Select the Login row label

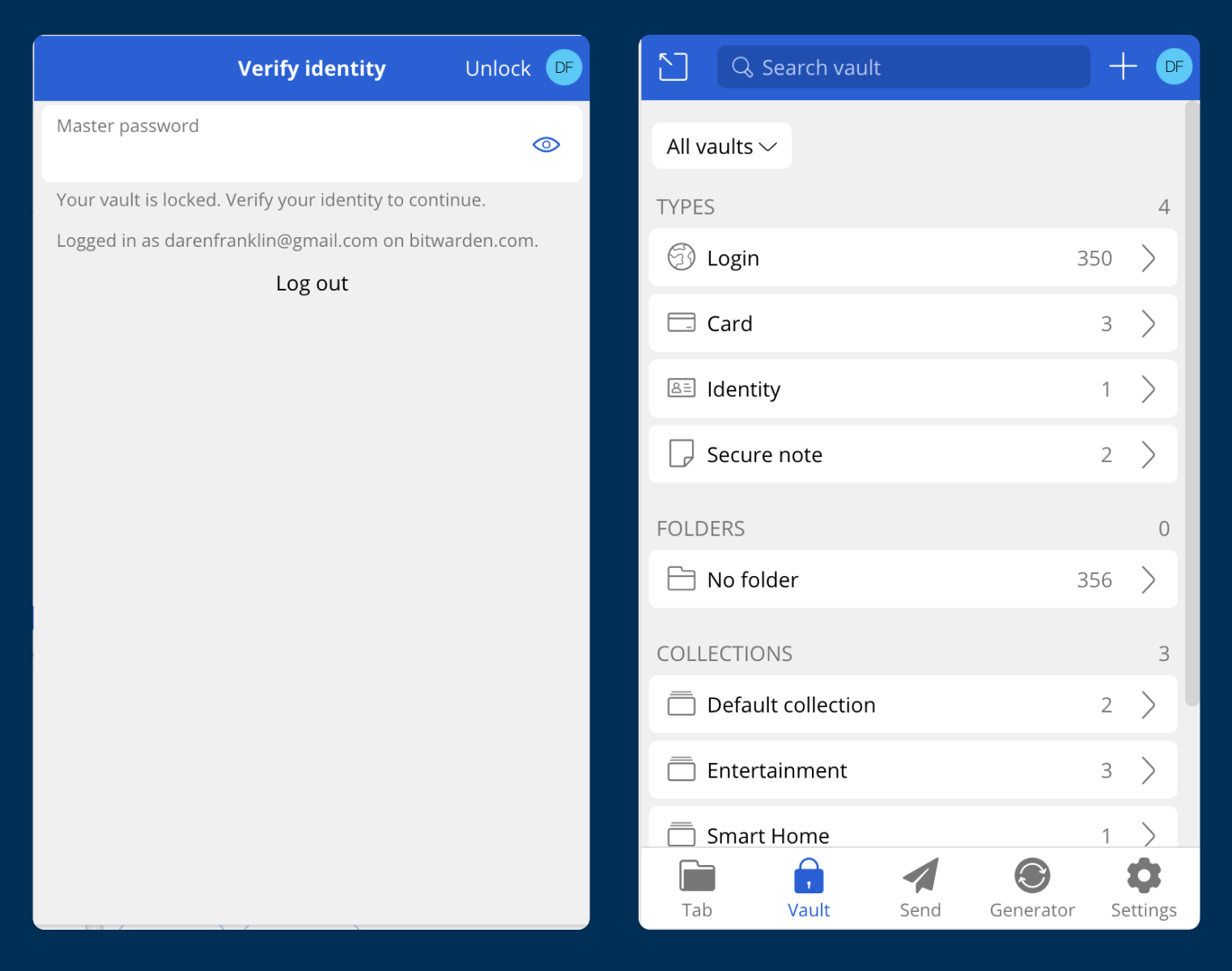pyautogui.click(x=733, y=258)
